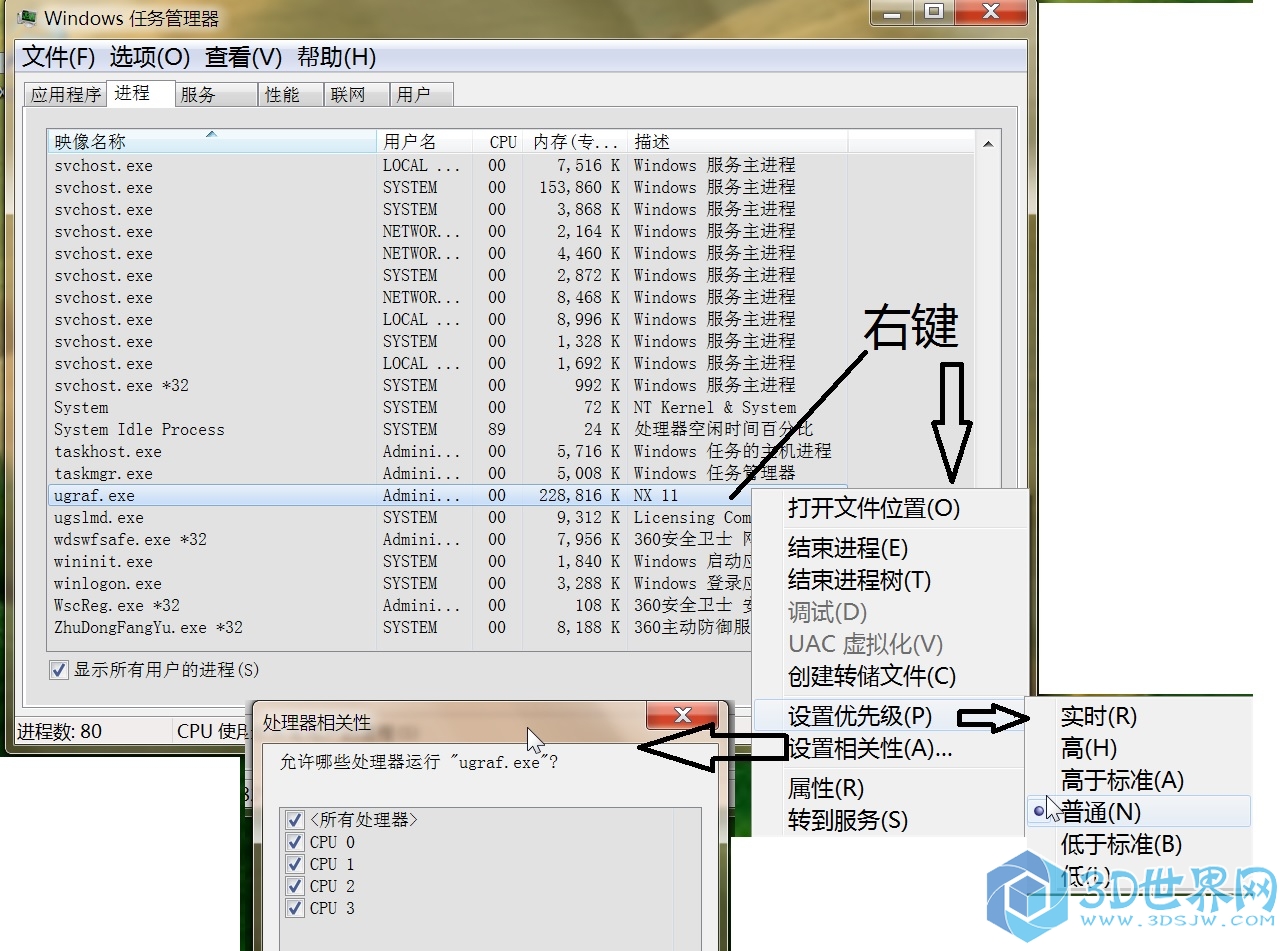Viewport: 1286px width, 951px height.
Task: Close the Windows 任务管理器 window
Action: 990,12
